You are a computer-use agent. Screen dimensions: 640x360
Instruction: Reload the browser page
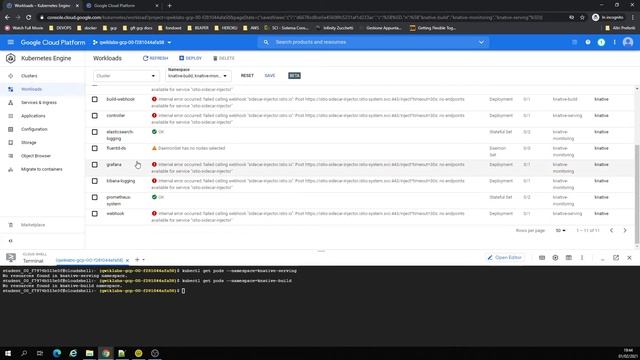(29, 18)
